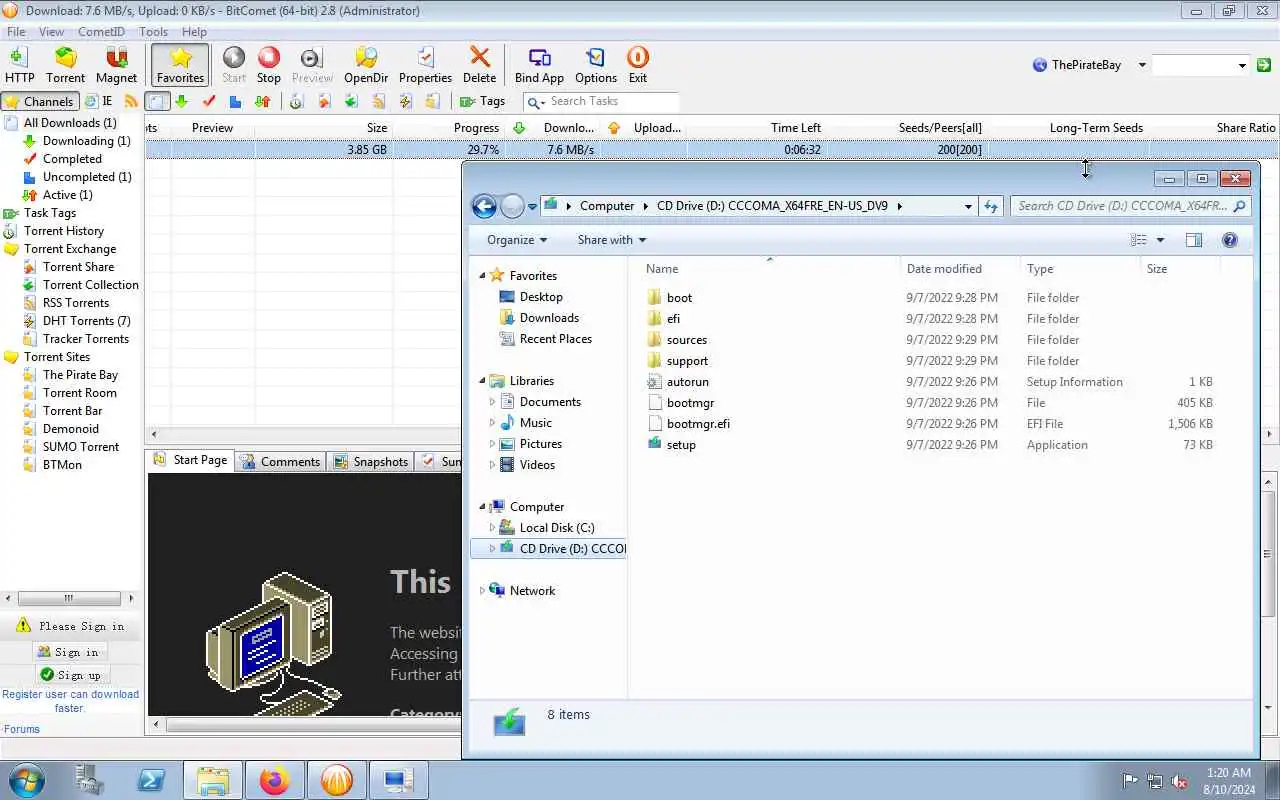Viewport: 1280px width, 800px height.
Task: Go back in Explorer window
Action: click(x=484, y=206)
